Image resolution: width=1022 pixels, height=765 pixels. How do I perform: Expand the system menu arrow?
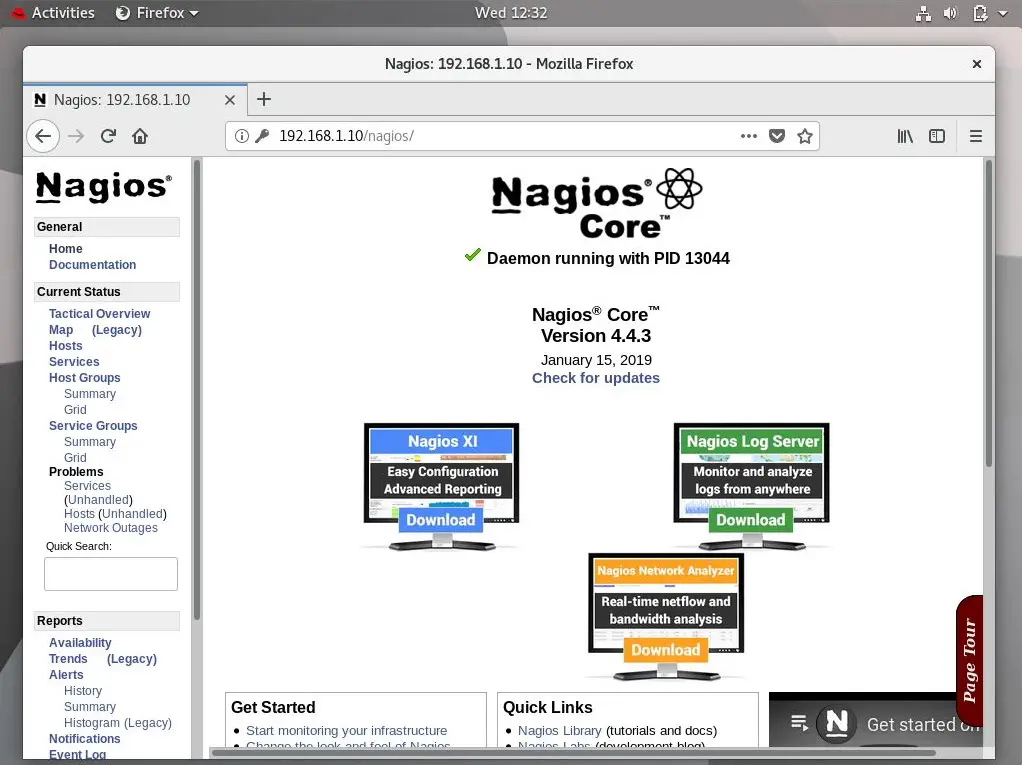pyautogui.click(x=1003, y=13)
